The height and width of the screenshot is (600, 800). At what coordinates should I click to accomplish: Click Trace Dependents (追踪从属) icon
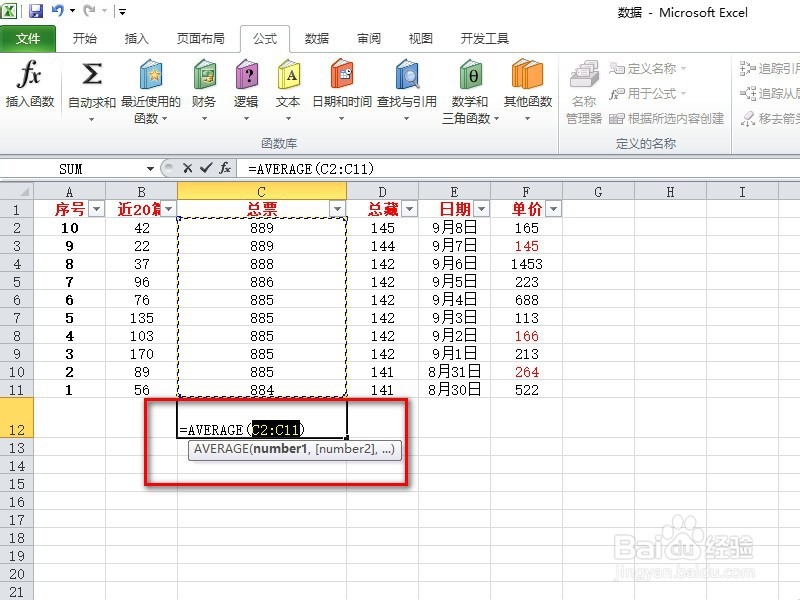pyautogui.click(x=747, y=93)
